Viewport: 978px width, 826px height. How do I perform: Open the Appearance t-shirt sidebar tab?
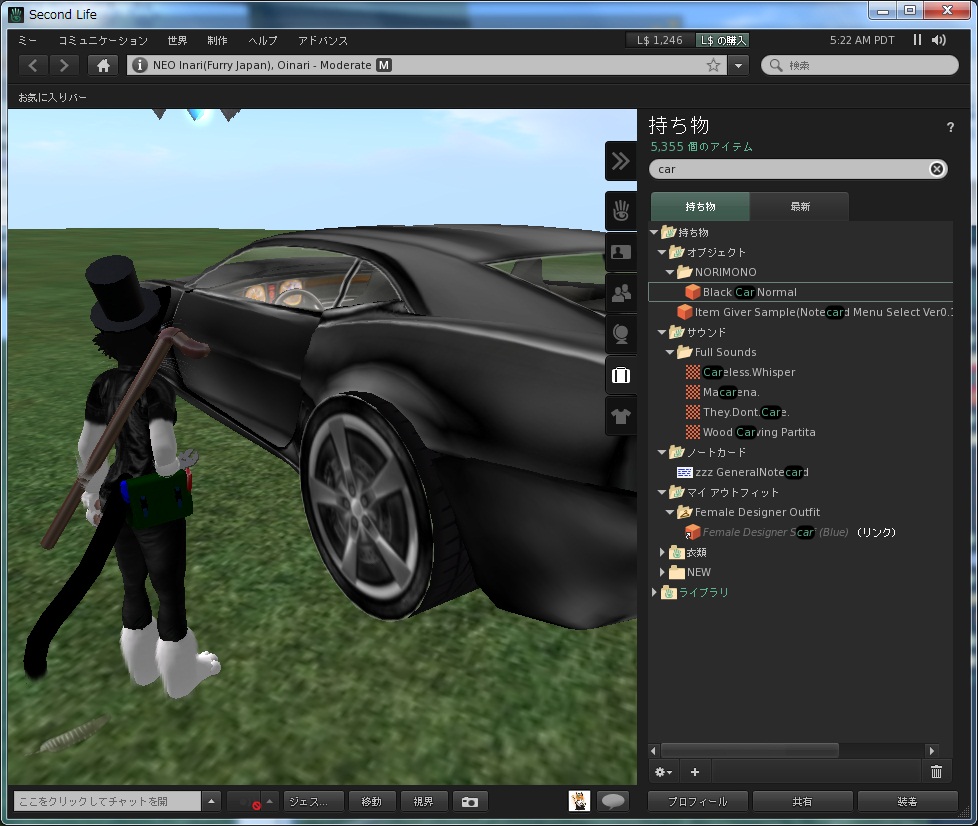(621, 416)
